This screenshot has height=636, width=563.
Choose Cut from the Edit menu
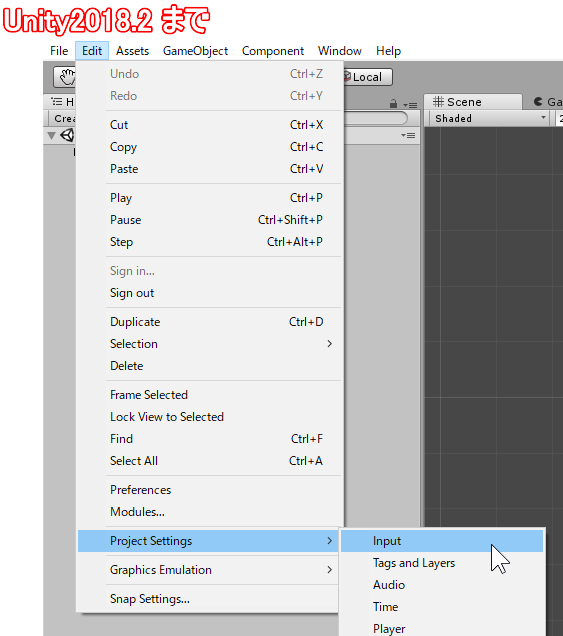click(210, 125)
